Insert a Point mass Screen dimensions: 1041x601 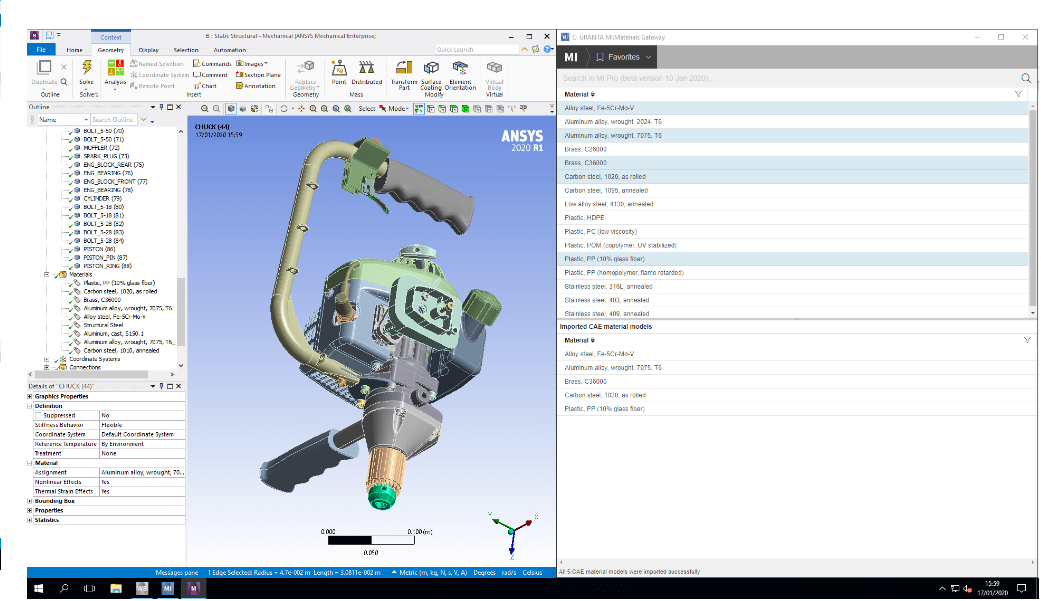[x=339, y=72]
